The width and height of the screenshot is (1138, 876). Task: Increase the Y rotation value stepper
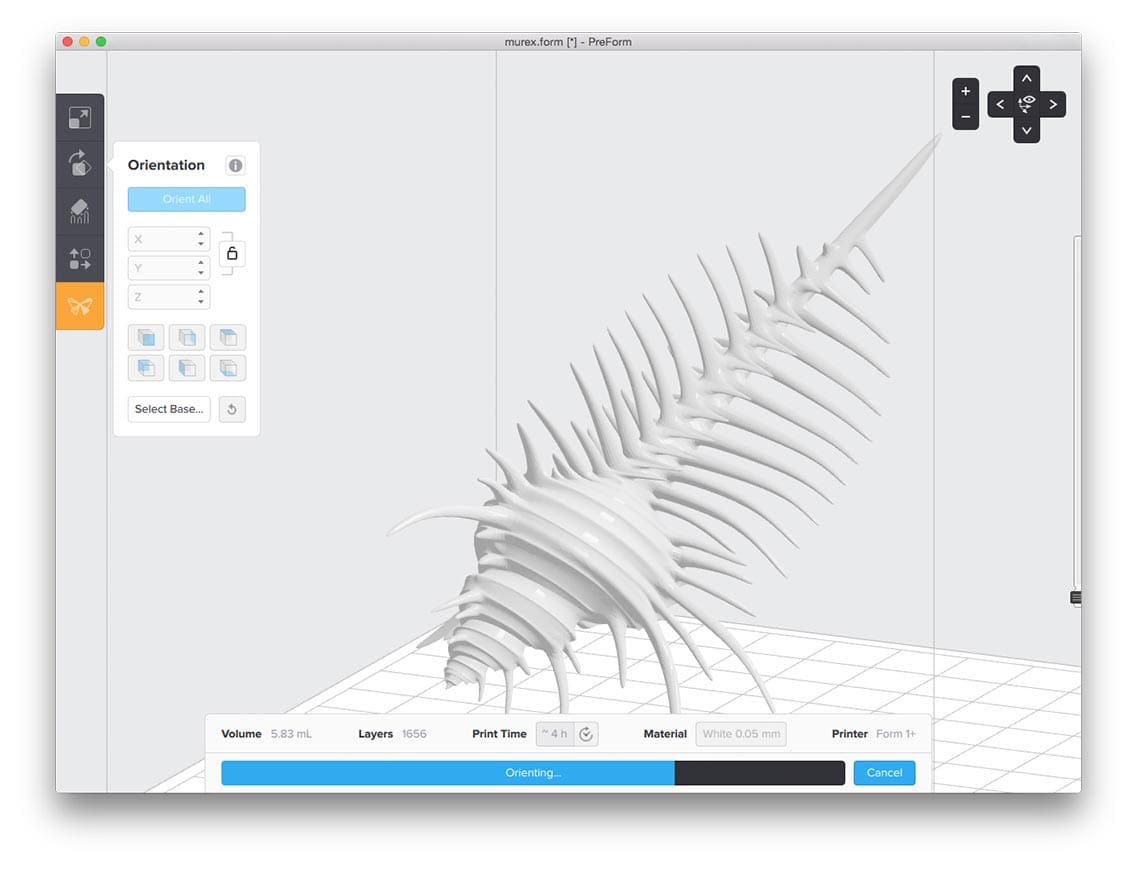click(x=201, y=263)
